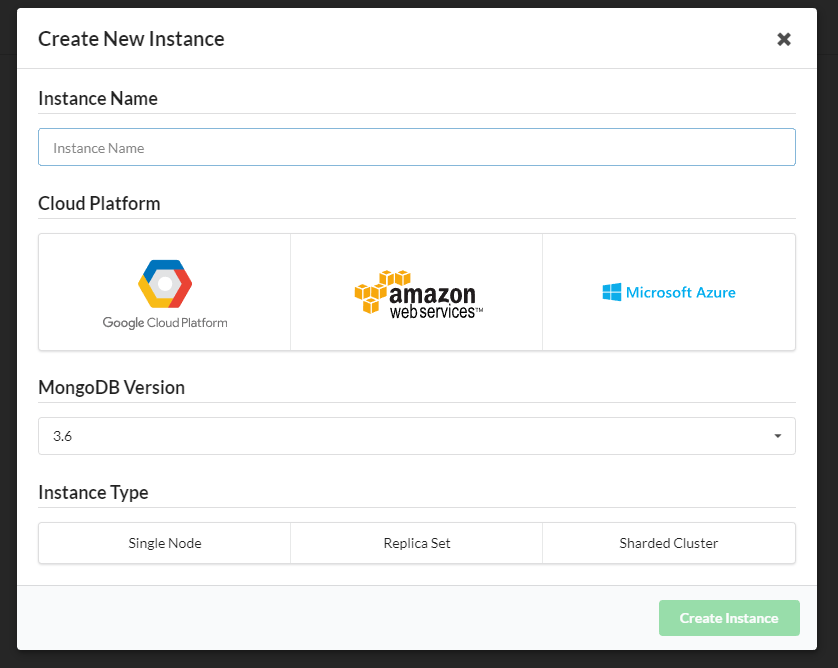
Task: Click the Instance Name input field
Action: click(x=417, y=147)
